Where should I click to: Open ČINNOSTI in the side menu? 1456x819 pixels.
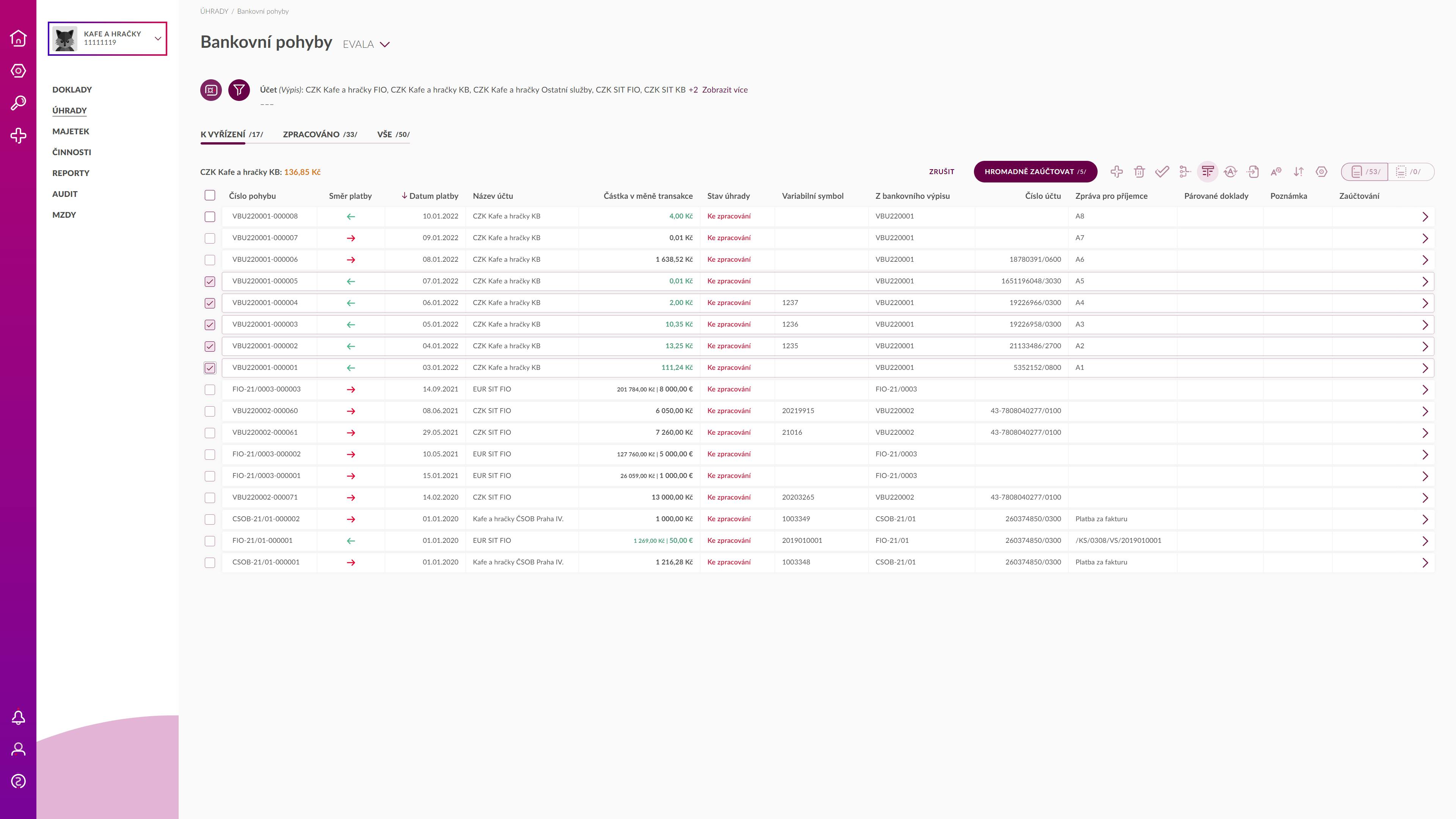(72, 152)
